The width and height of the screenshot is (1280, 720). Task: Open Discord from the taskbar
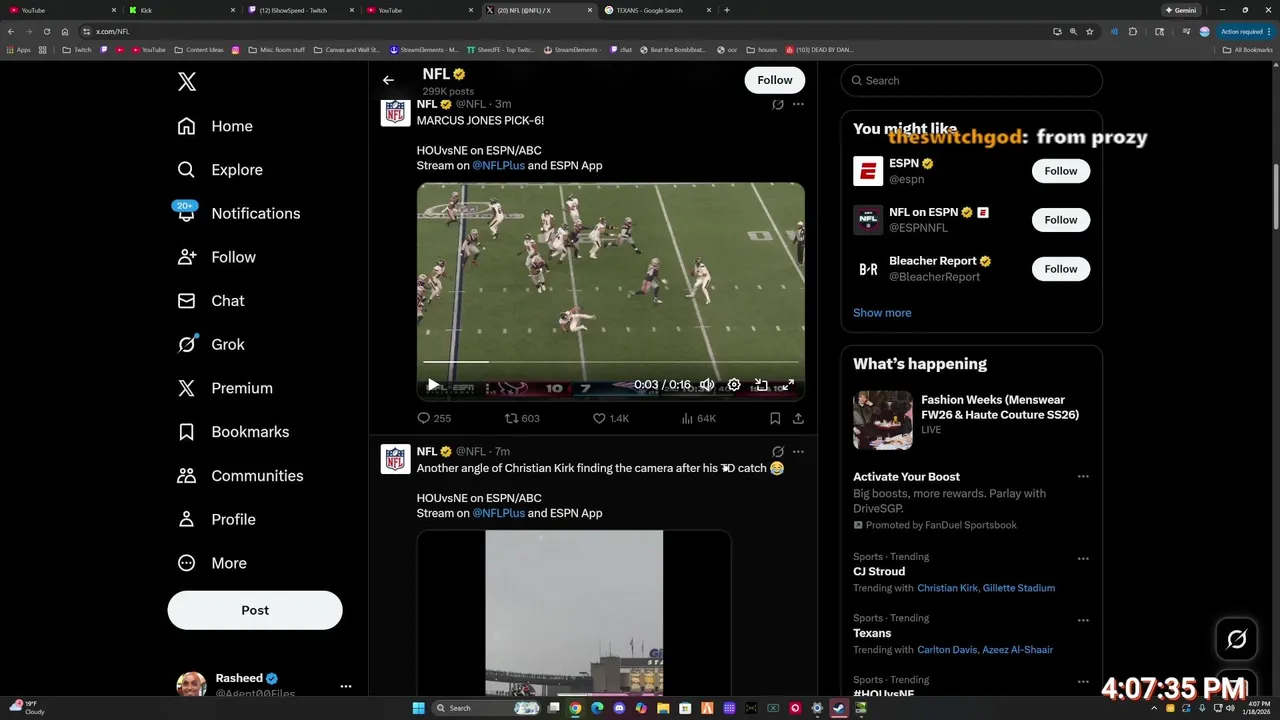click(x=619, y=708)
